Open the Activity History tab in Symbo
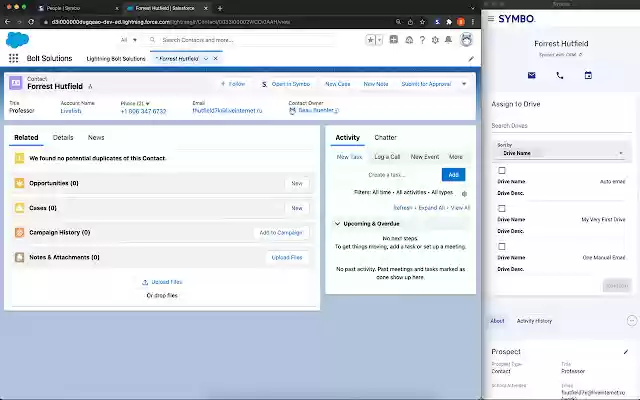640x400 pixels. [534, 321]
